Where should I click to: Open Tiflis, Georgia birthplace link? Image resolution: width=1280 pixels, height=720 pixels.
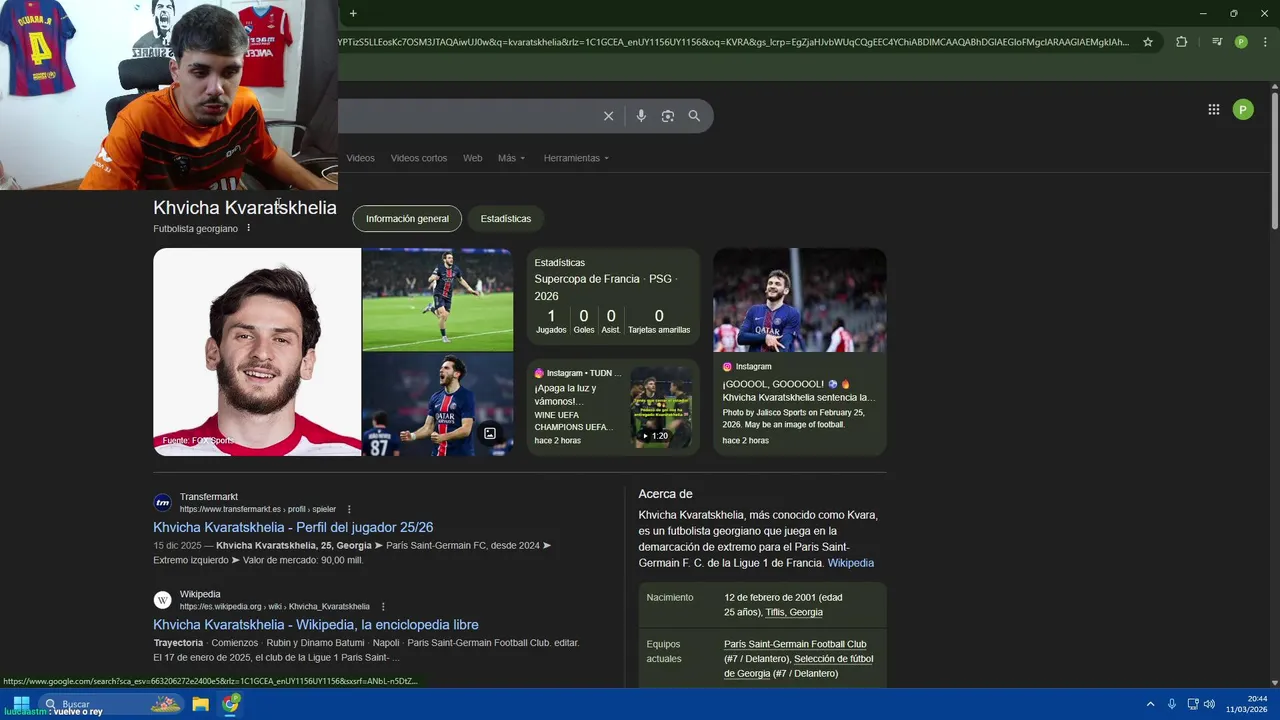794,612
